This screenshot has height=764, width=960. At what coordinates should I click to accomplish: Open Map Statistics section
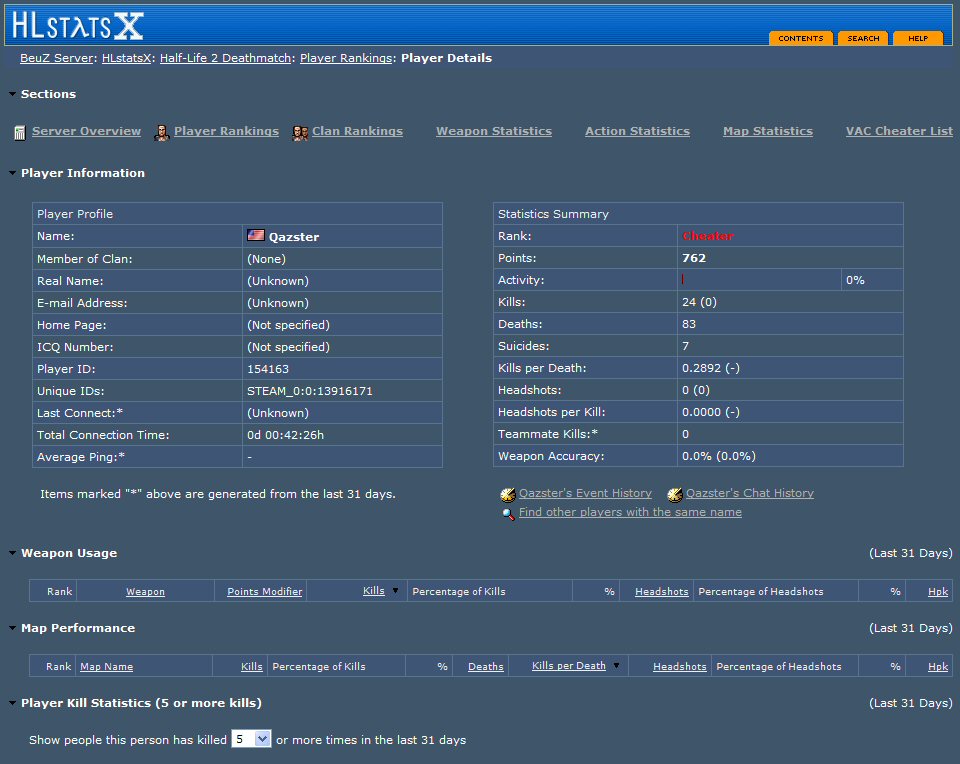click(x=768, y=131)
